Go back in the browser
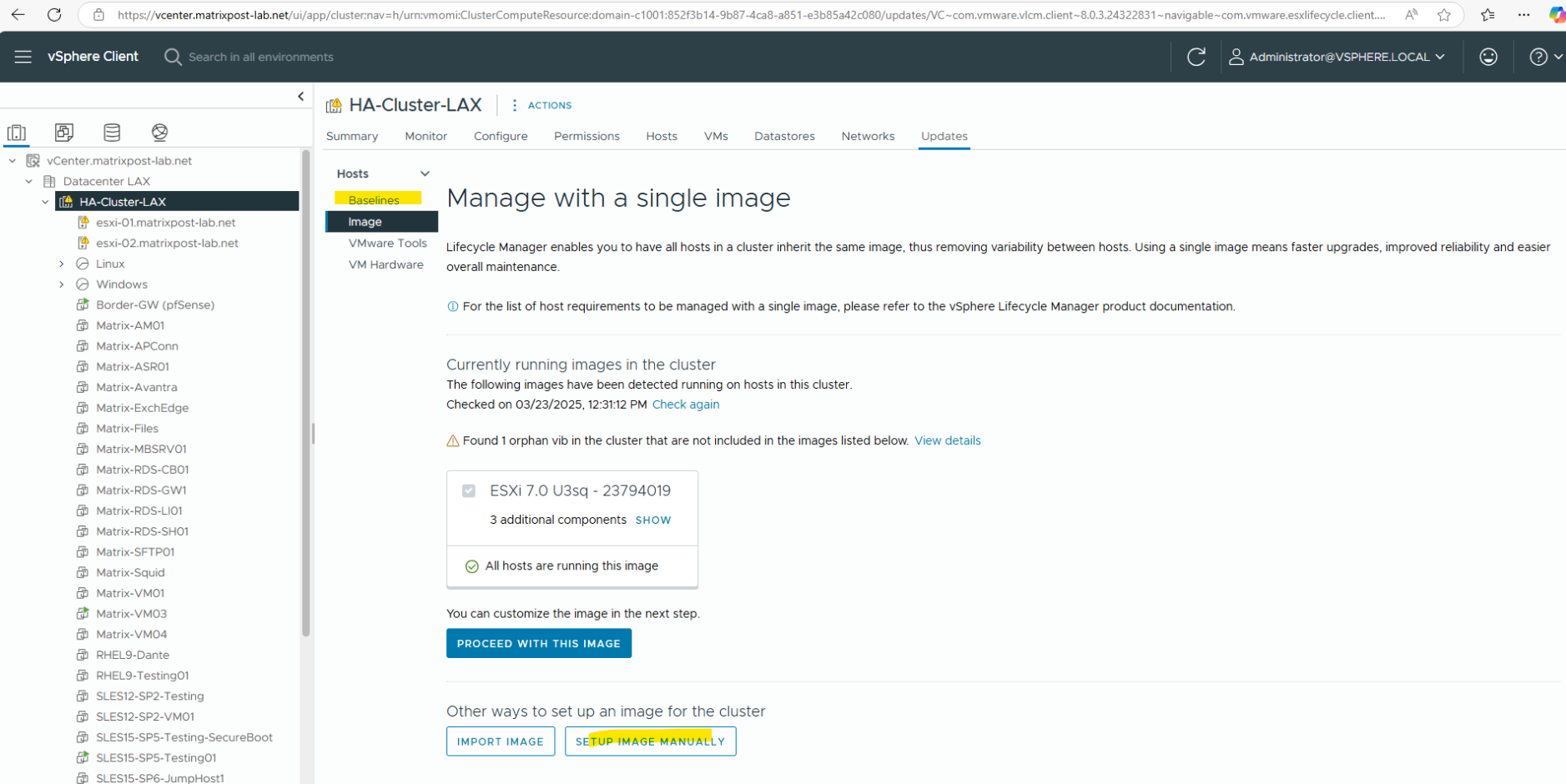Screen dimensions: 1566x784 tap(18, 14)
